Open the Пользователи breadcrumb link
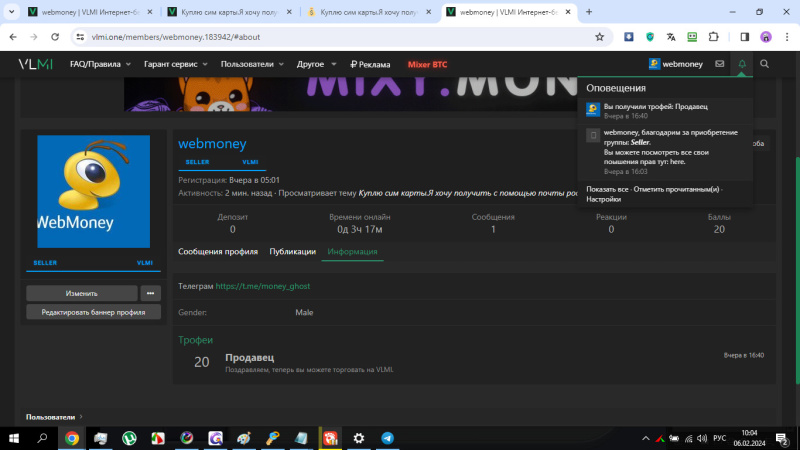Screen dimensions: 800x450 coord(51,417)
